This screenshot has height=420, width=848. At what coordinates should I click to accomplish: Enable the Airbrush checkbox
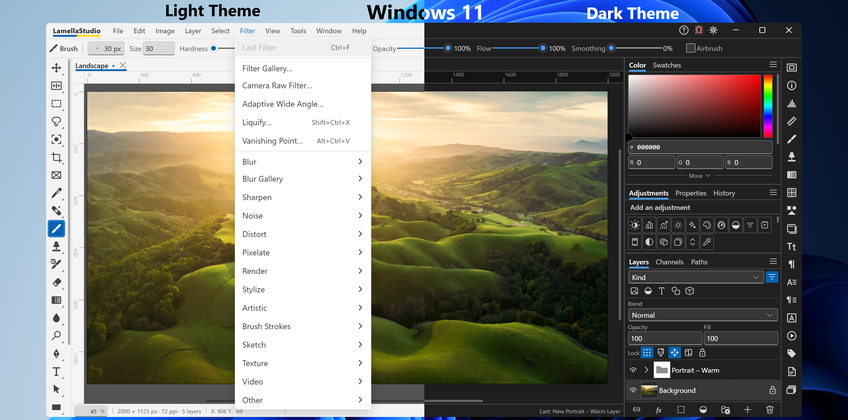[691, 48]
